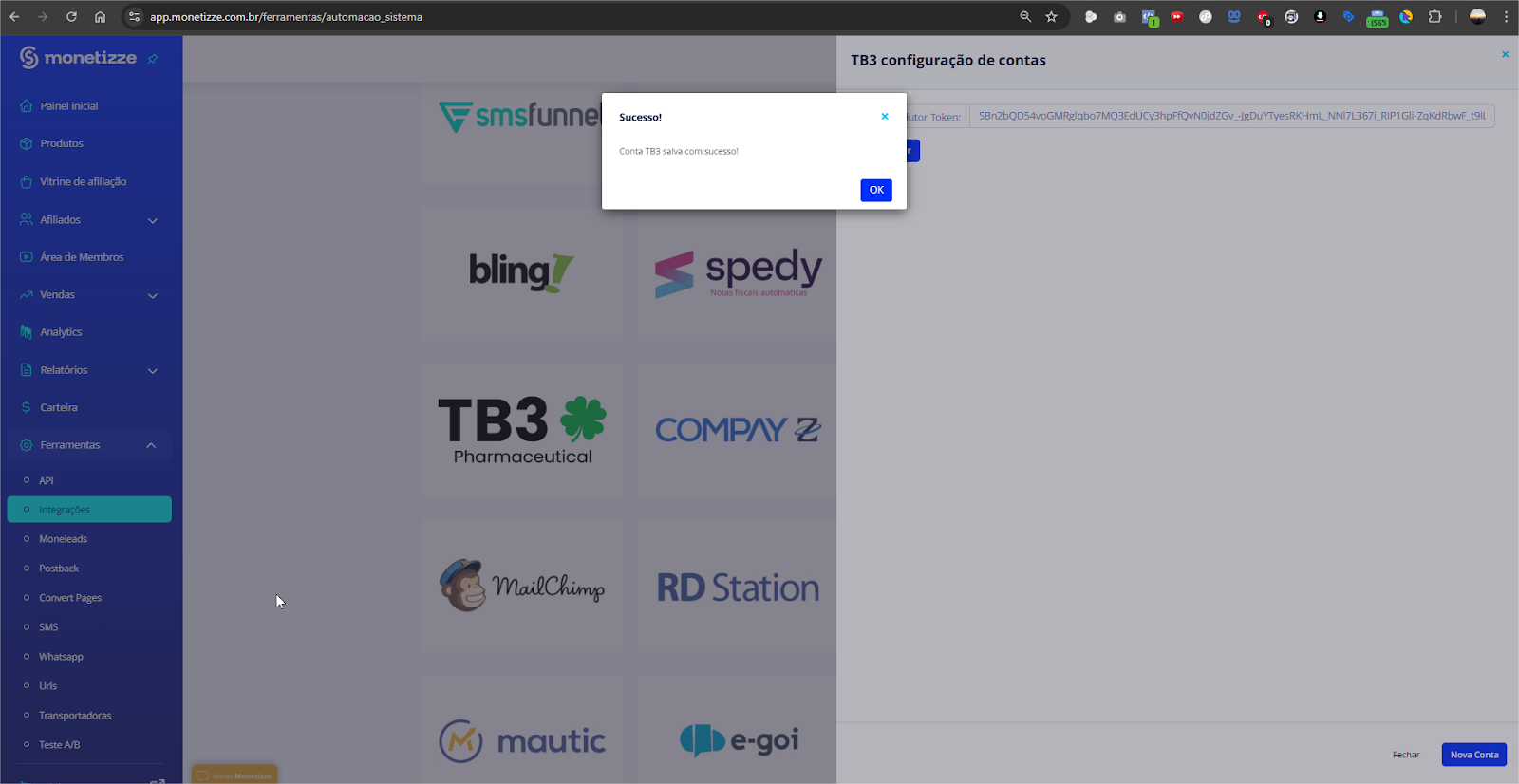Select Whatsapp menu item

61,657
